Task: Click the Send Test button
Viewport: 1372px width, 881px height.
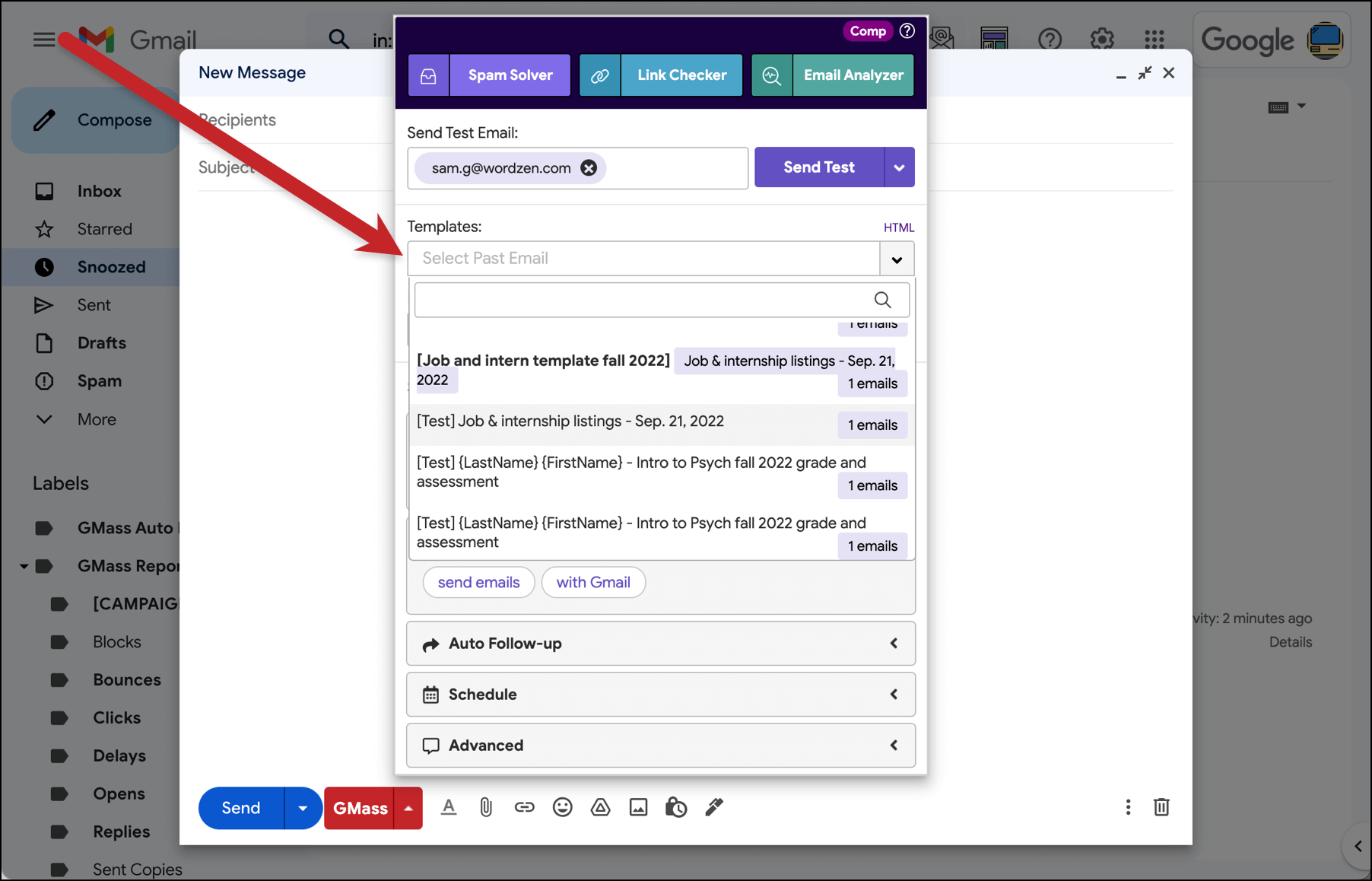Action: pyautogui.click(x=819, y=167)
